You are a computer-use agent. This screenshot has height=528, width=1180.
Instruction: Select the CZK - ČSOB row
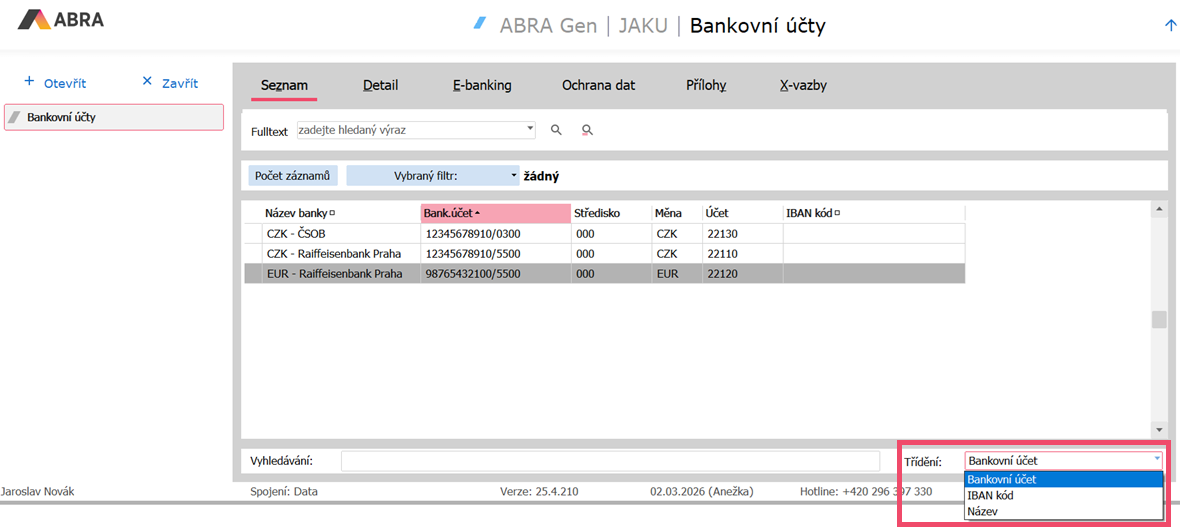click(604, 234)
